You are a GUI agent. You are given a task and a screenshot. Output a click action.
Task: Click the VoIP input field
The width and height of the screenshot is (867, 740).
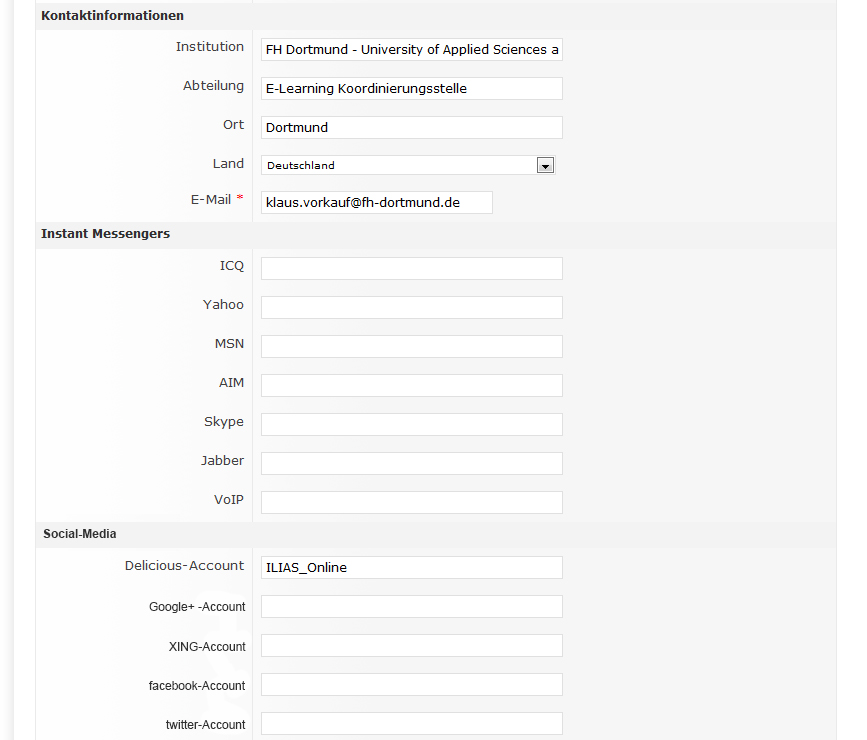[x=411, y=502]
